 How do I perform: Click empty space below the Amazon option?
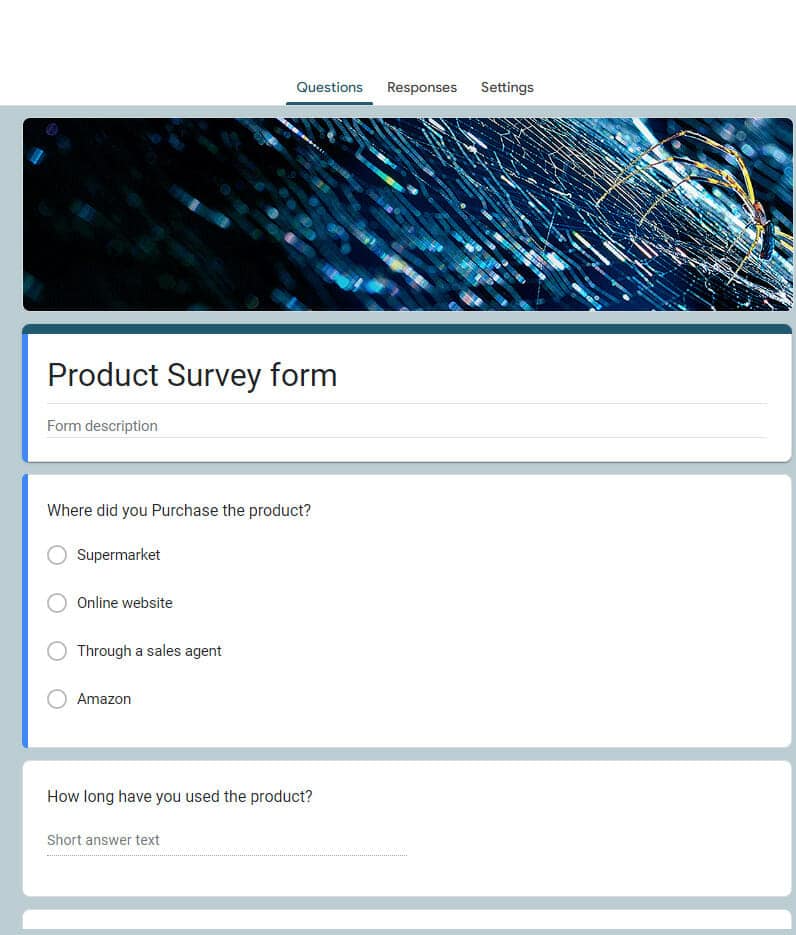(x=400, y=730)
